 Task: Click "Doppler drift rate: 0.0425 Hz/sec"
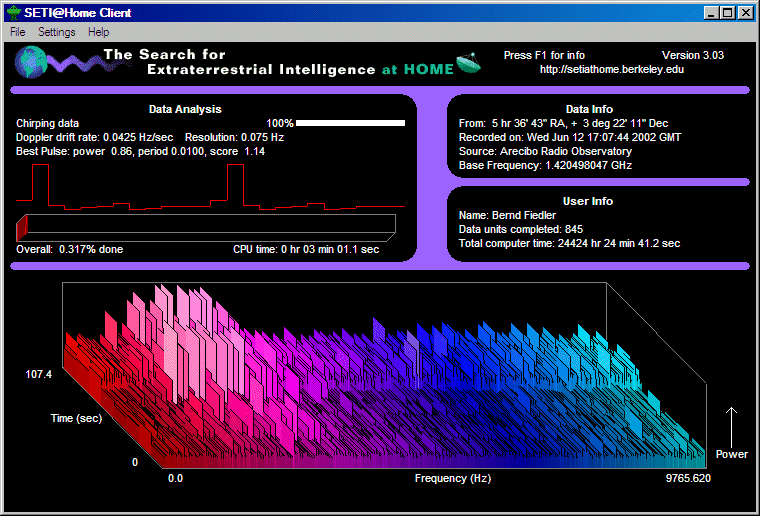click(x=95, y=138)
